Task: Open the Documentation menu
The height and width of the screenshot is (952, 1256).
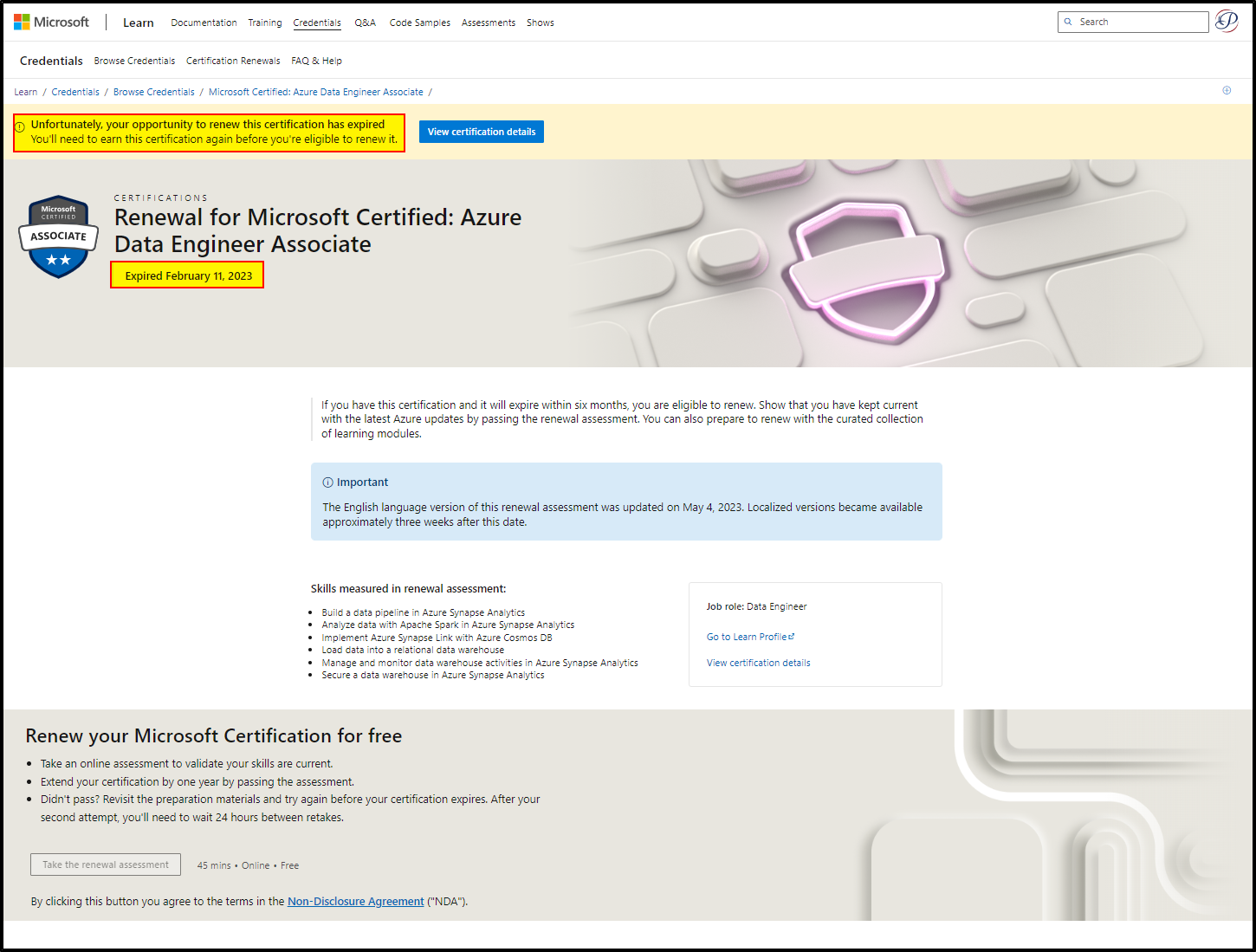Action: (204, 23)
